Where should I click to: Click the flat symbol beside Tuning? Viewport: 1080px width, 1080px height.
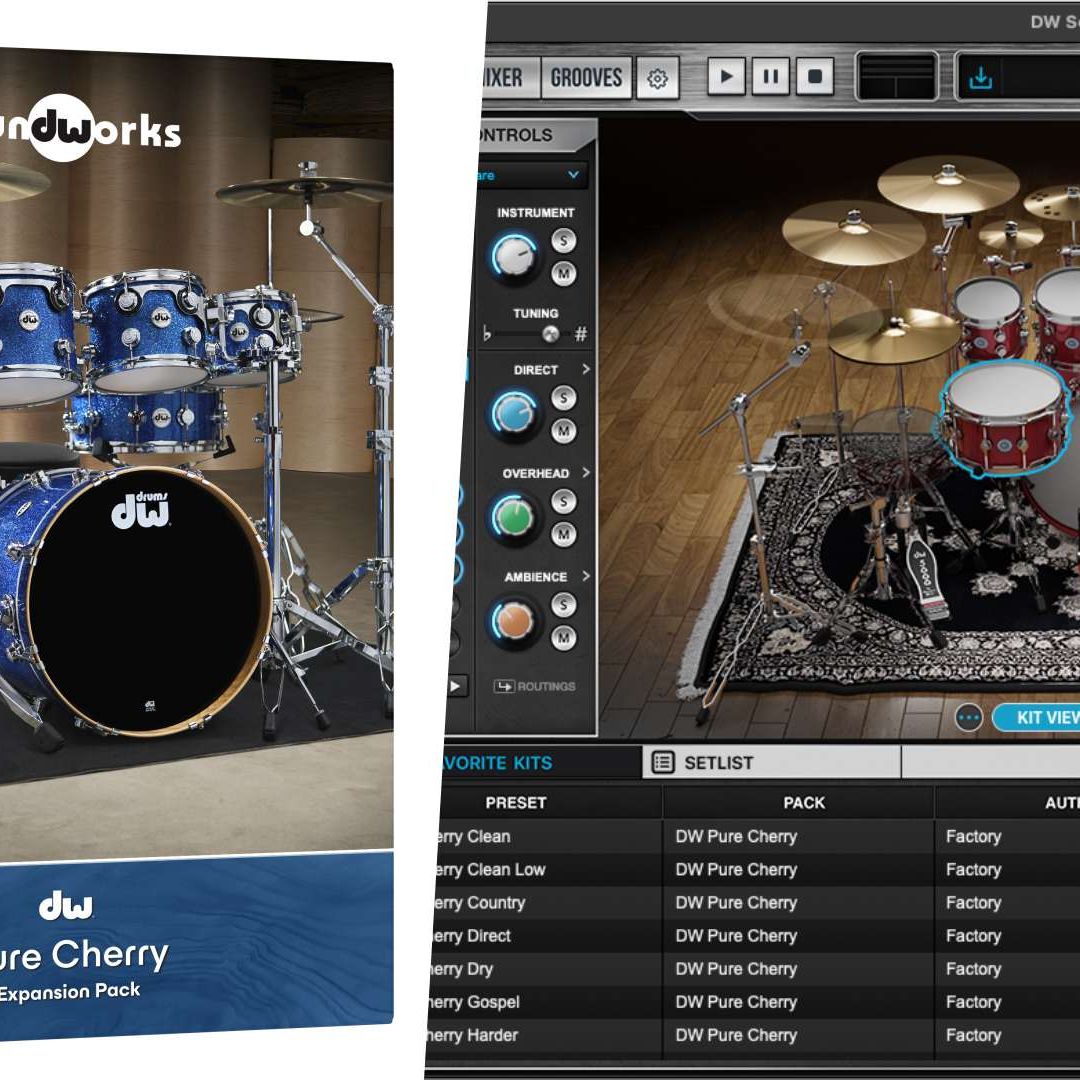(488, 334)
